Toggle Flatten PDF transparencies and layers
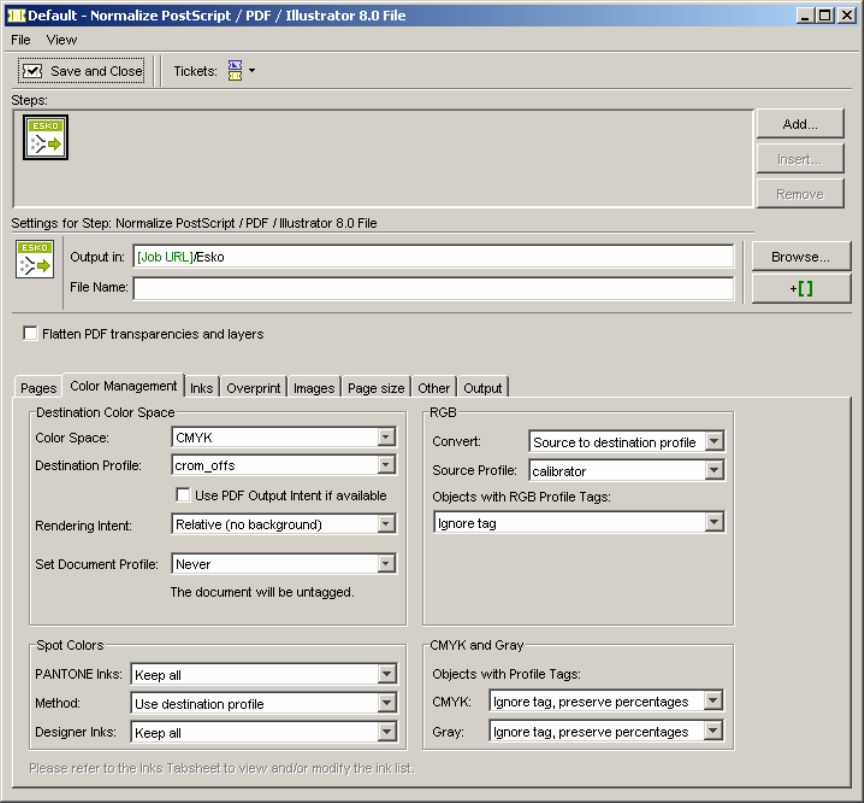Screen dimensions: 864x803 tap(30, 333)
